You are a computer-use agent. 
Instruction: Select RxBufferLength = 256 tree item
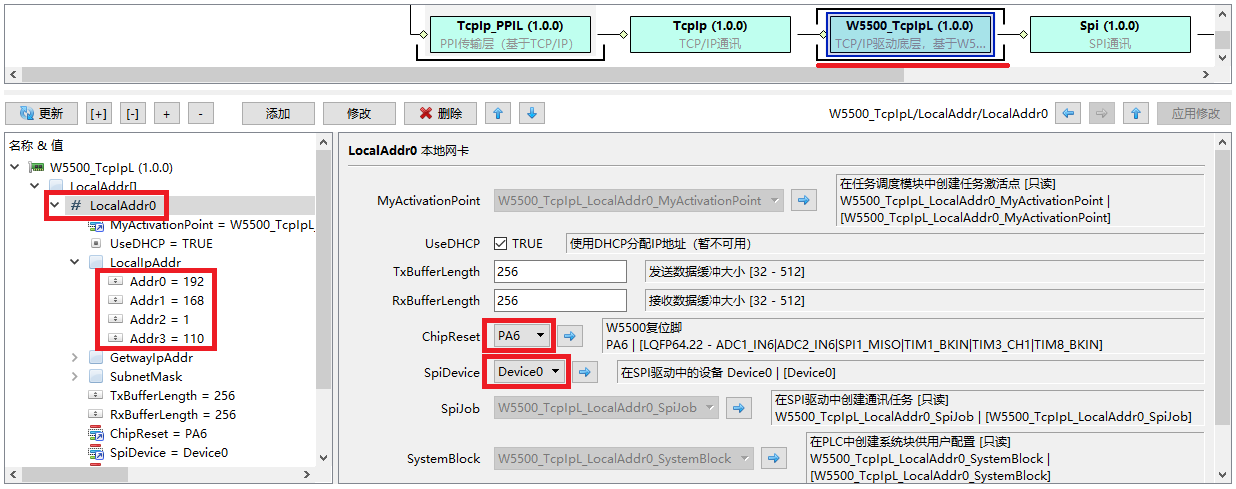click(x=173, y=414)
